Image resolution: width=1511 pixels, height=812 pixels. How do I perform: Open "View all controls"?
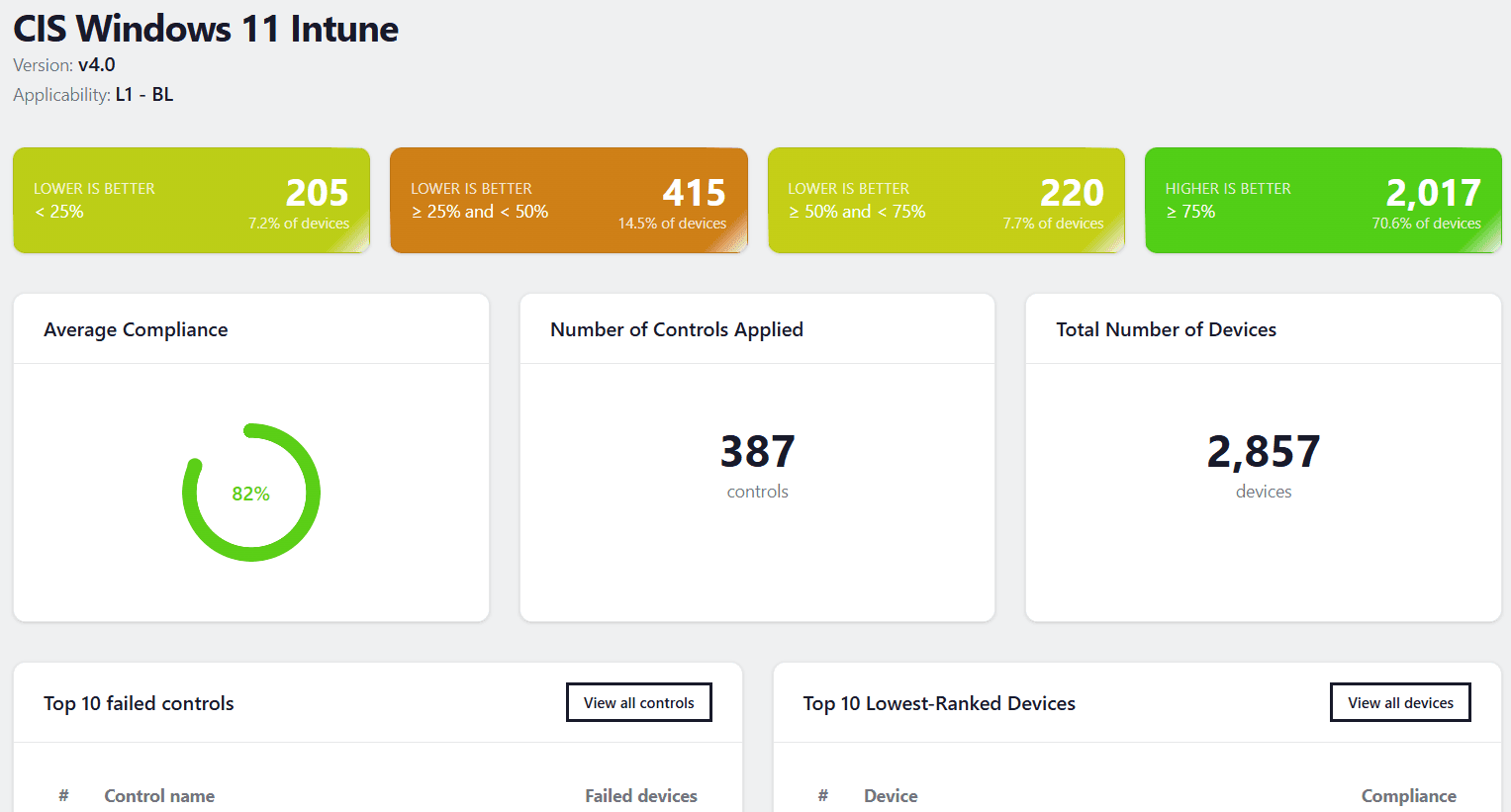[x=638, y=701]
